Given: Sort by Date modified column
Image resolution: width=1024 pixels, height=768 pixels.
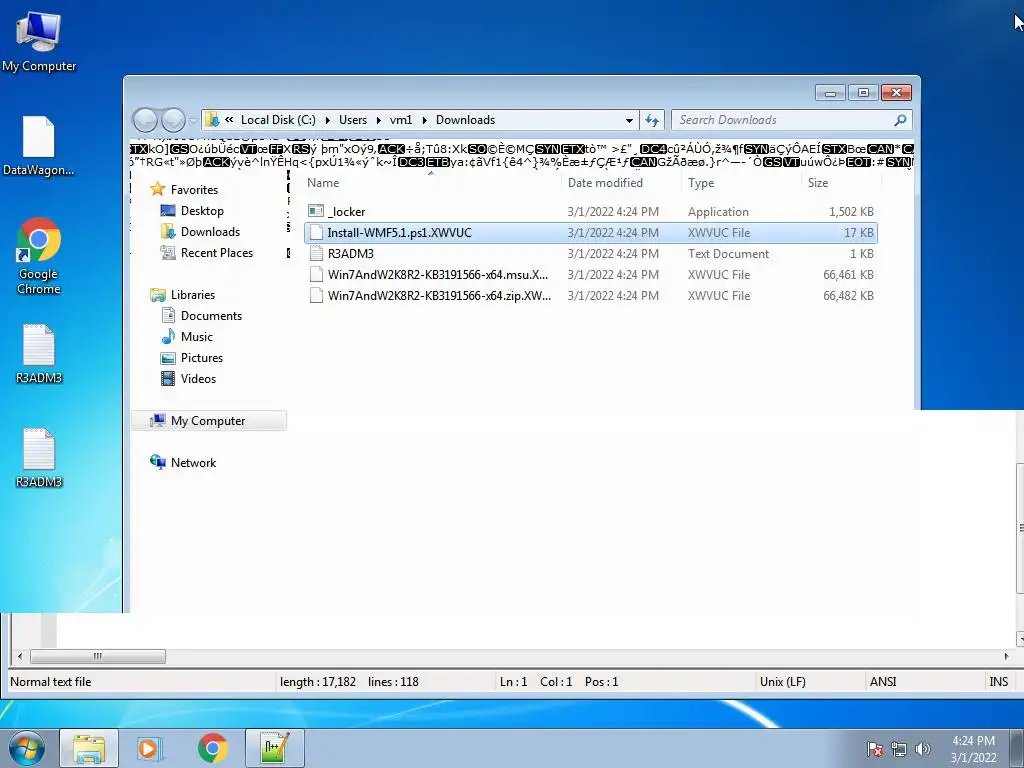Looking at the screenshot, I should pyautogui.click(x=621, y=183).
